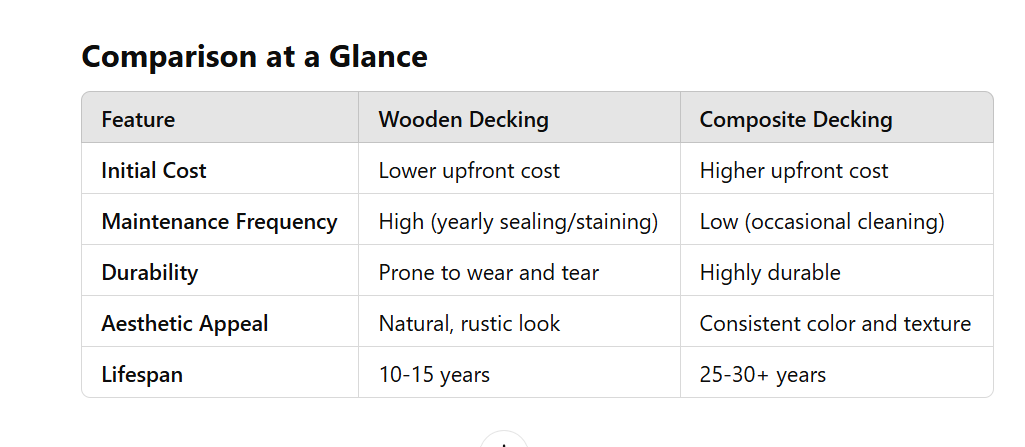Select the Lifespan row label

[x=142, y=375]
